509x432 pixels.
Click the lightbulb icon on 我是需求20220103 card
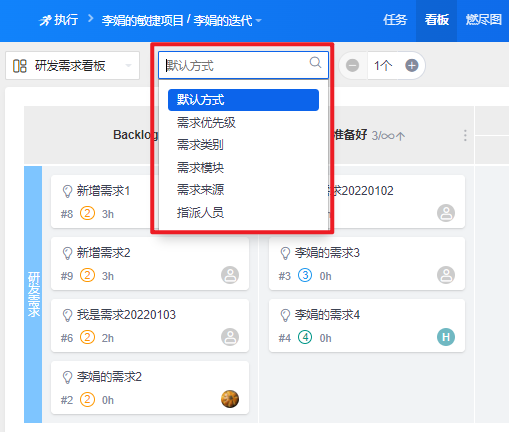click(67, 315)
